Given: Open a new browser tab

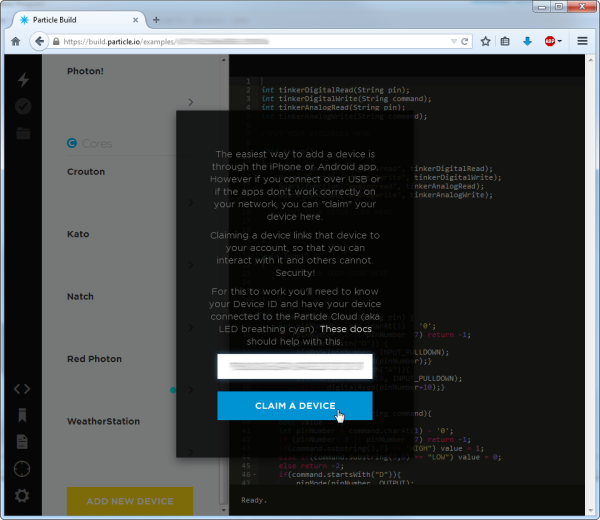Looking at the screenshot, I should click(x=156, y=20).
